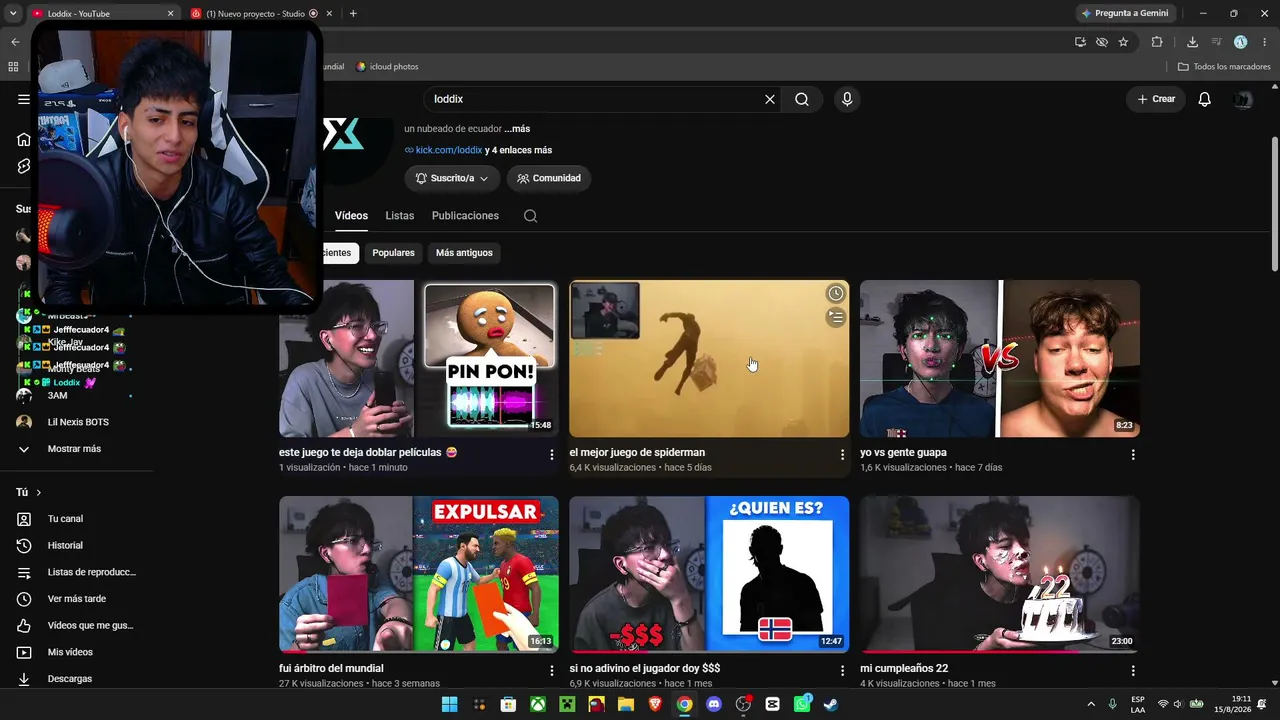This screenshot has width=1280, height=720.
Task: Open Chrome media controls icon
Action: coord(1216,42)
